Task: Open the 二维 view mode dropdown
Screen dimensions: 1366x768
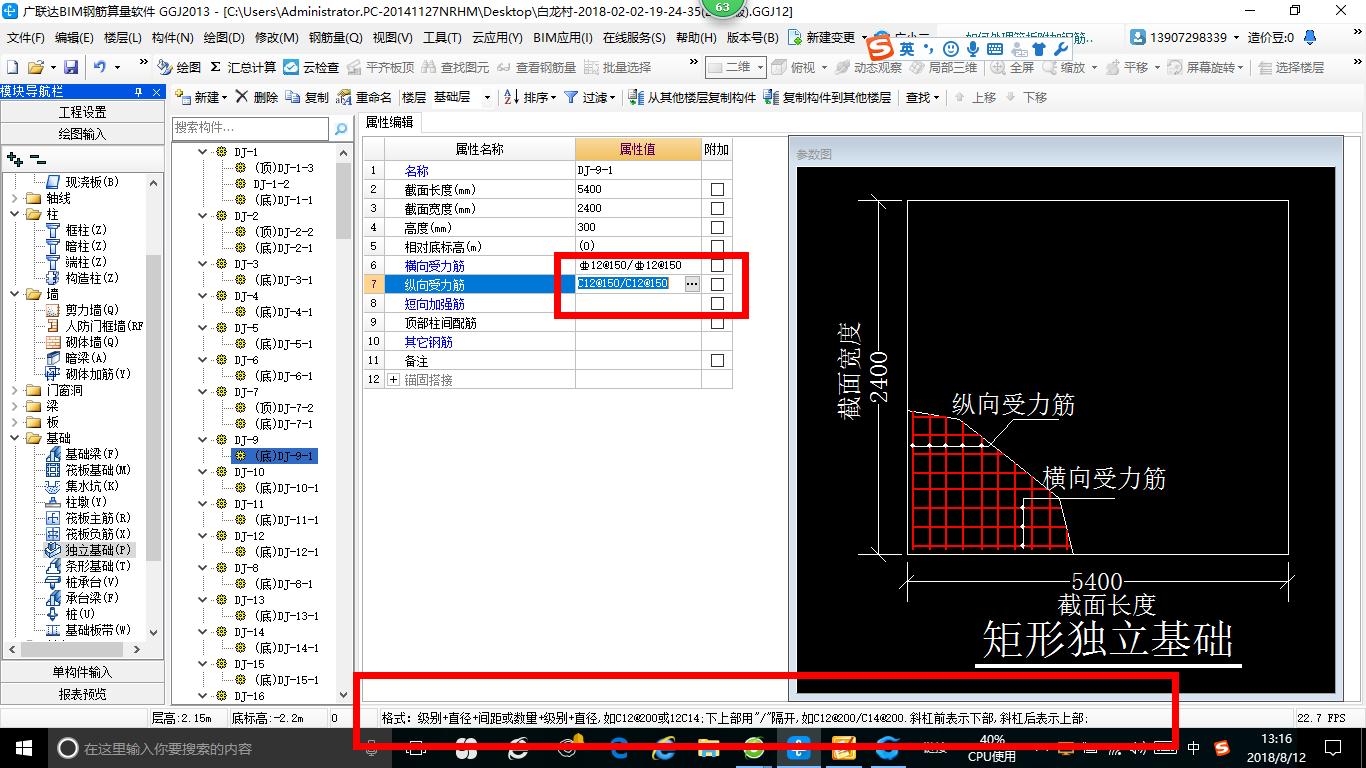Action: [760, 67]
